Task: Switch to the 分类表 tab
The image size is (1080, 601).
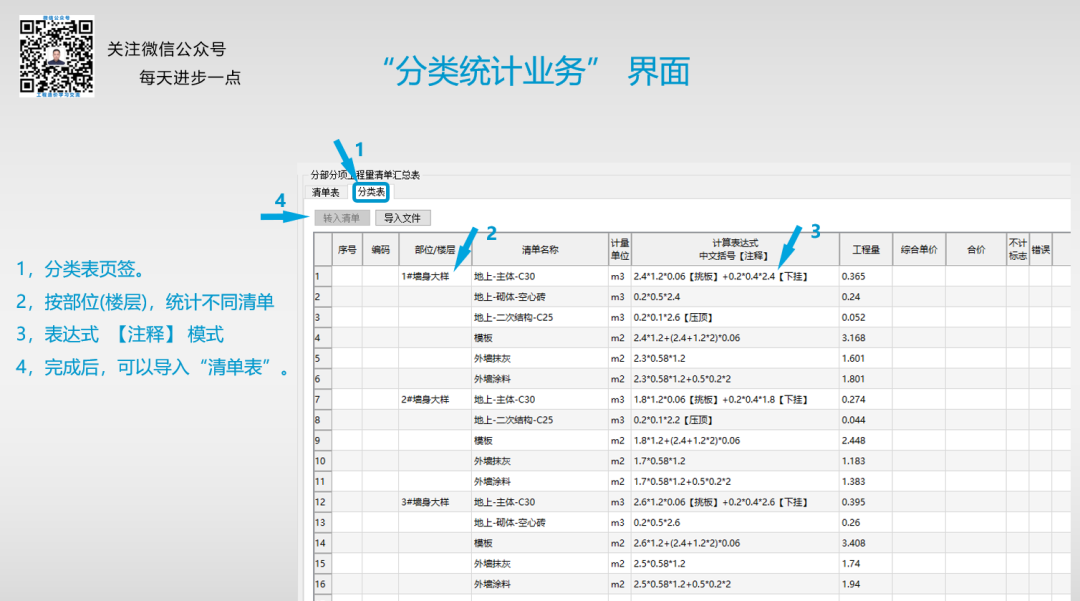Action: pos(370,190)
